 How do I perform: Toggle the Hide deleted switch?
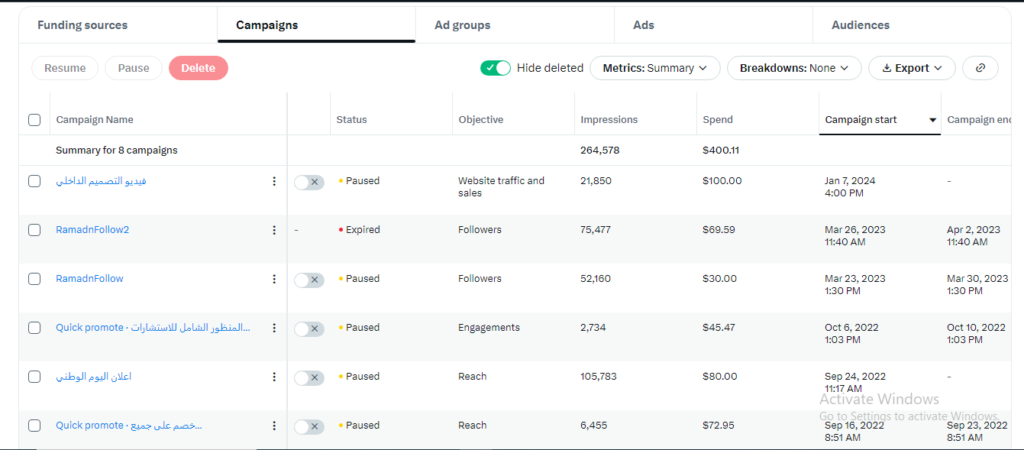coord(495,68)
